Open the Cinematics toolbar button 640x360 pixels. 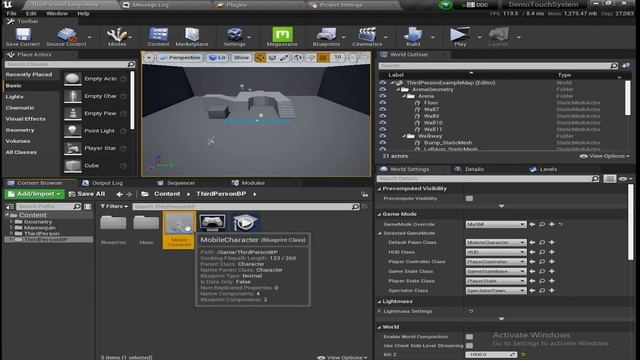(x=367, y=37)
